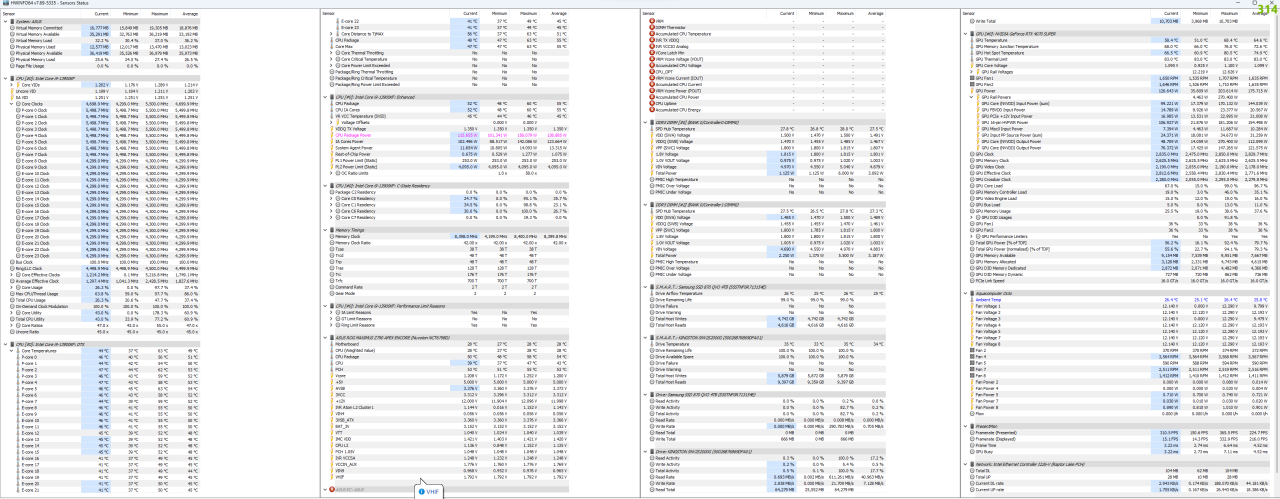Collapse the Memory Timings sensor group
Viewport: 1280px width, 499px height.
(x=323, y=229)
